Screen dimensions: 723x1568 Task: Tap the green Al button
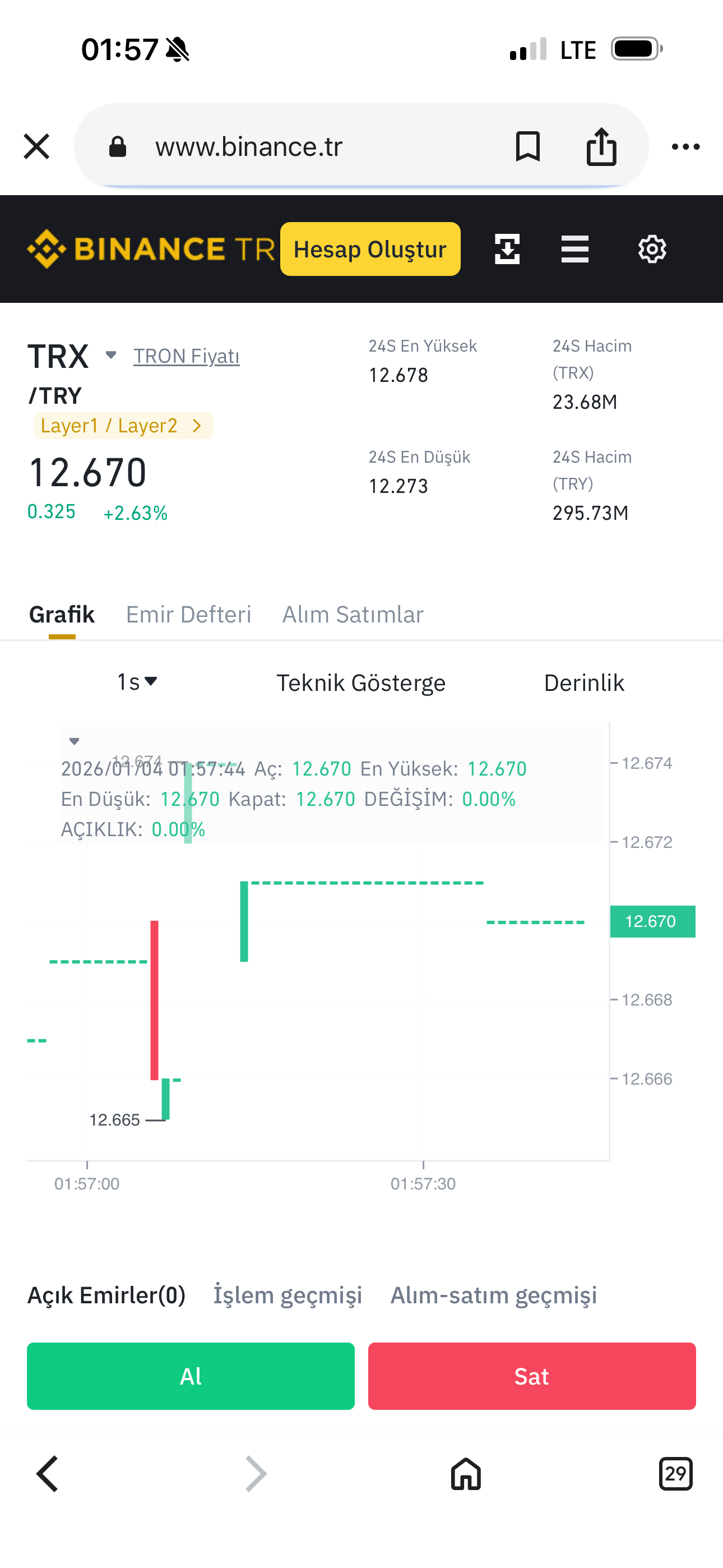coord(191,1376)
